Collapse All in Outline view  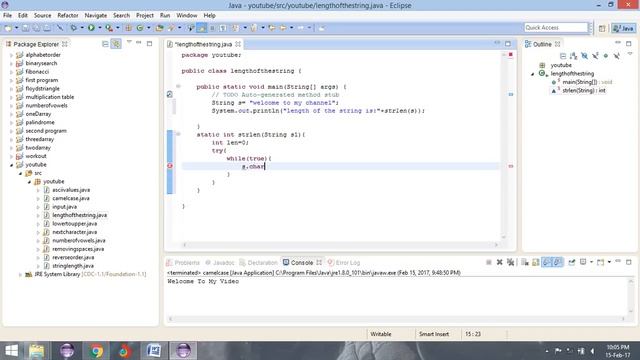pyautogui.click(x=563, y=56)
